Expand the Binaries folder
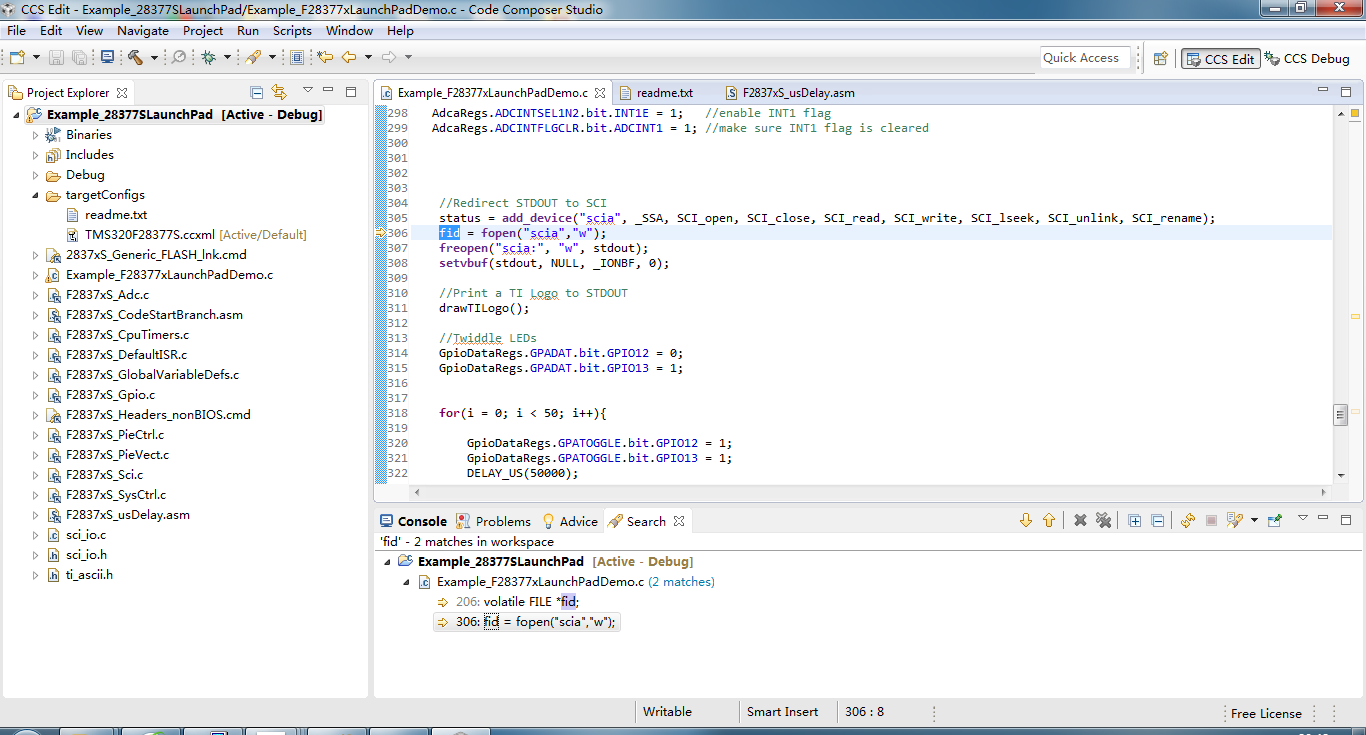Screen dimensions: 1366x735 coord(36,135)
